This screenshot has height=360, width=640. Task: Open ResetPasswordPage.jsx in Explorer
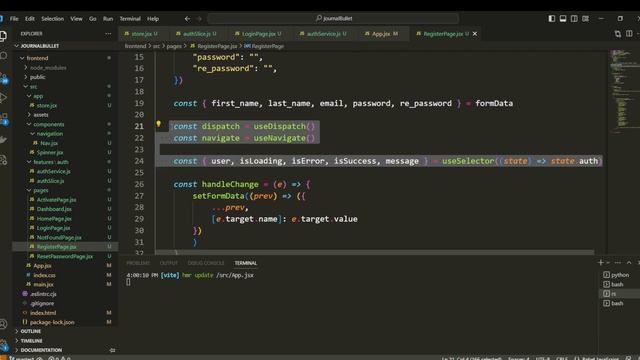(64, 257)
